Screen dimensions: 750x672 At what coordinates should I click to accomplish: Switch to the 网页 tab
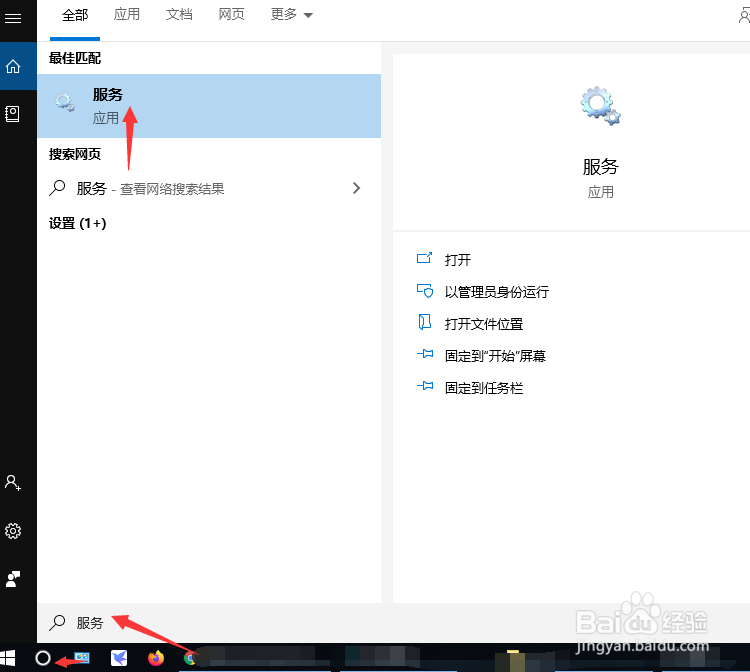[232, 14]
